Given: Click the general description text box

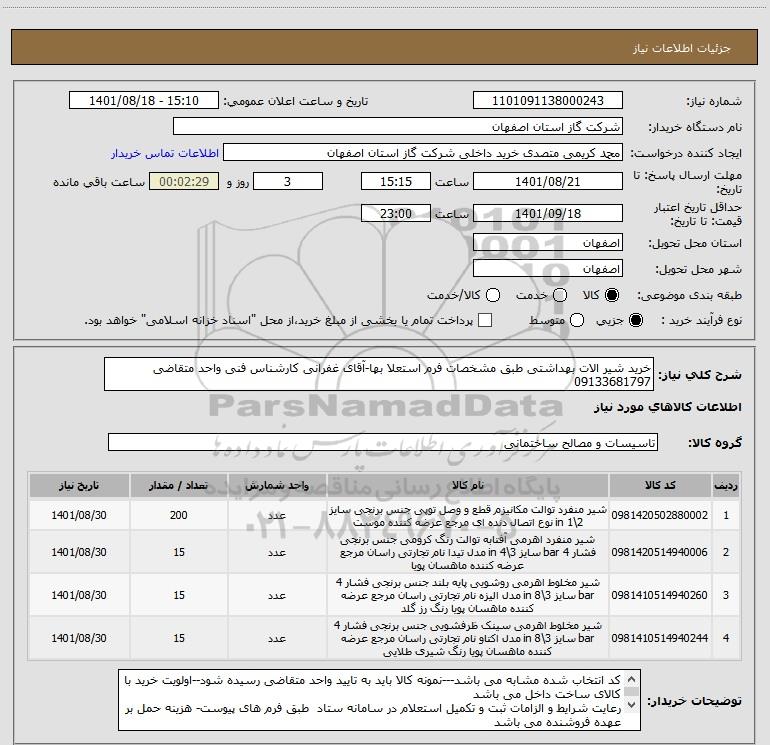Looking at the screenshot, I should click(x=379, y=375).
